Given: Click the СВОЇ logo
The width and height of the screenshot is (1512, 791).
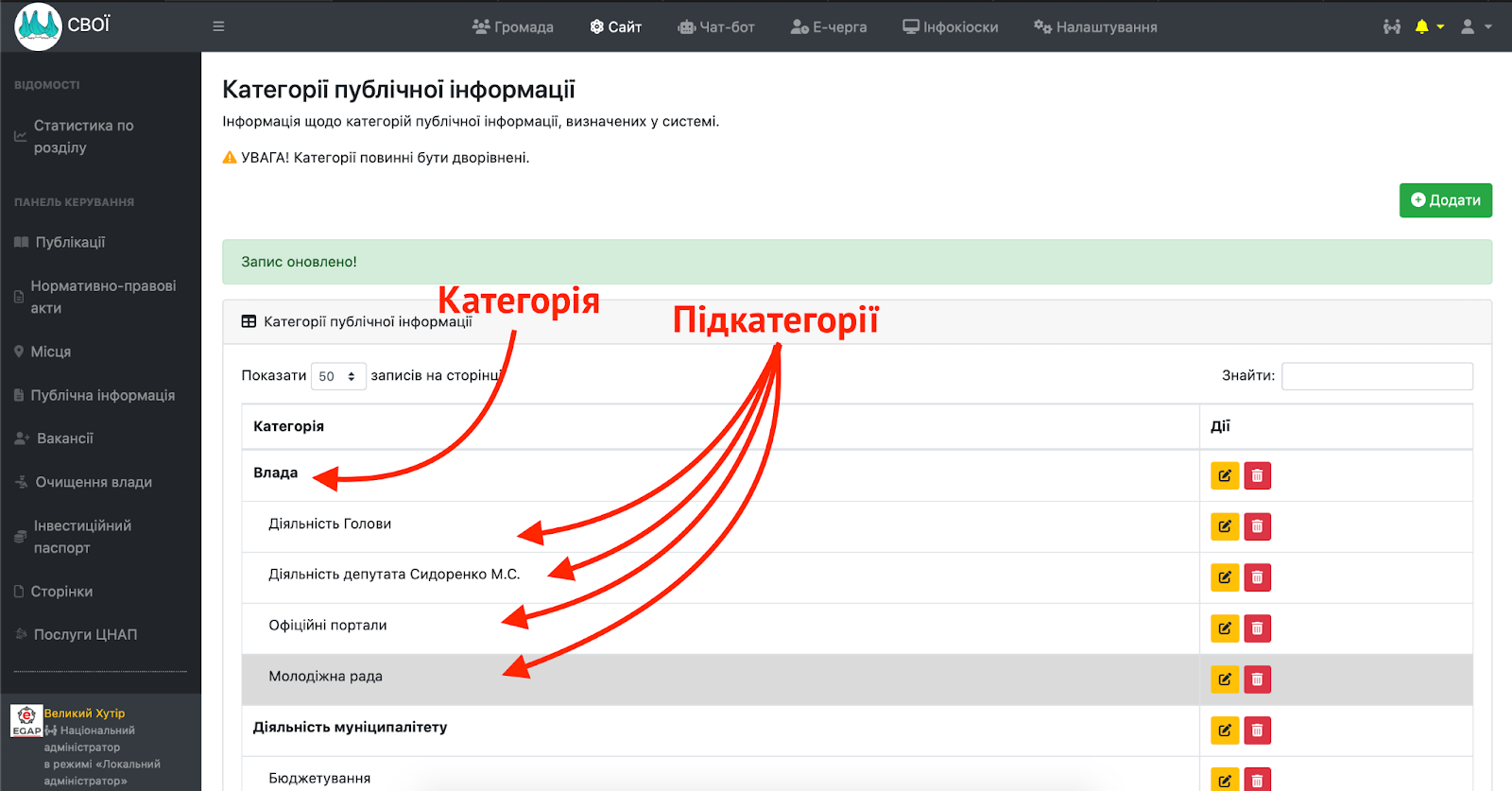Looking at the screenshot, I should click(62, 26).
